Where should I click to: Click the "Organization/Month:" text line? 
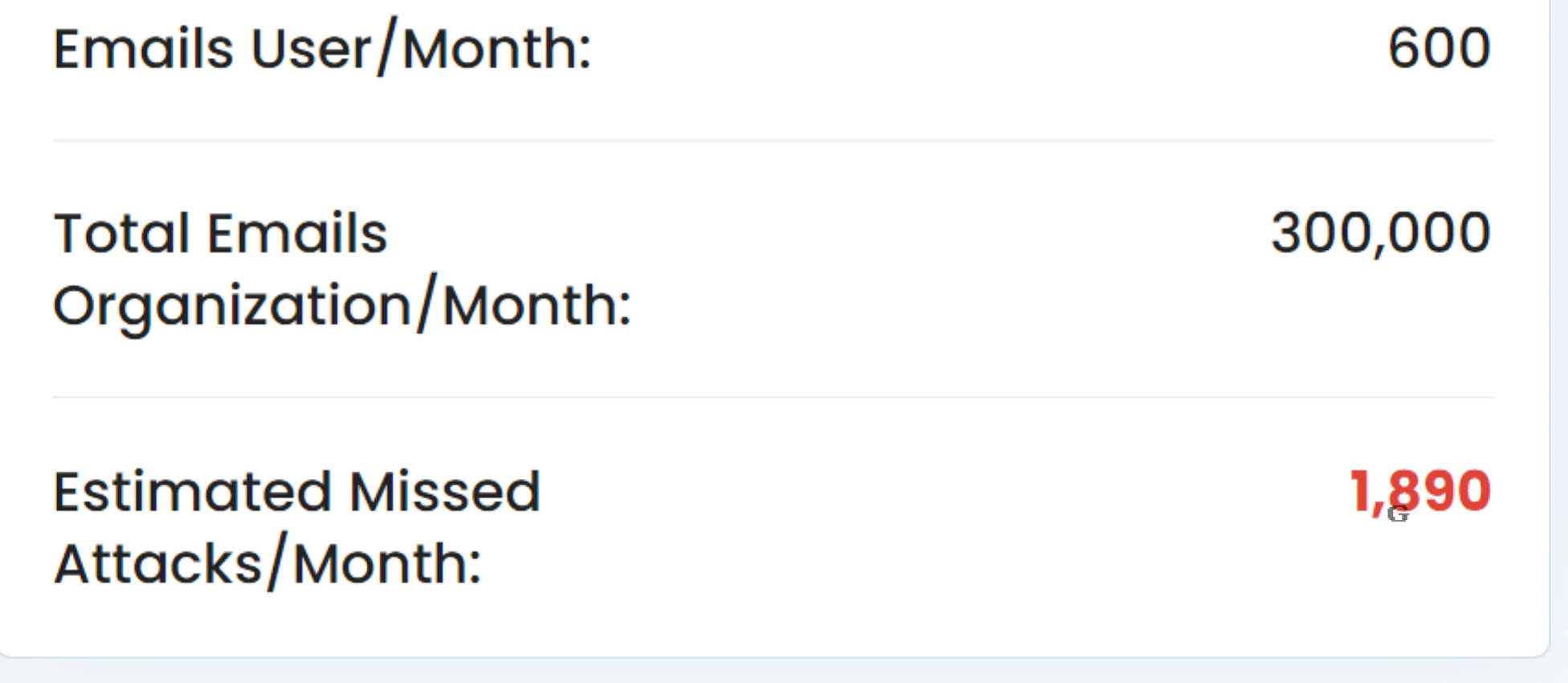click(x=342, y=305)
